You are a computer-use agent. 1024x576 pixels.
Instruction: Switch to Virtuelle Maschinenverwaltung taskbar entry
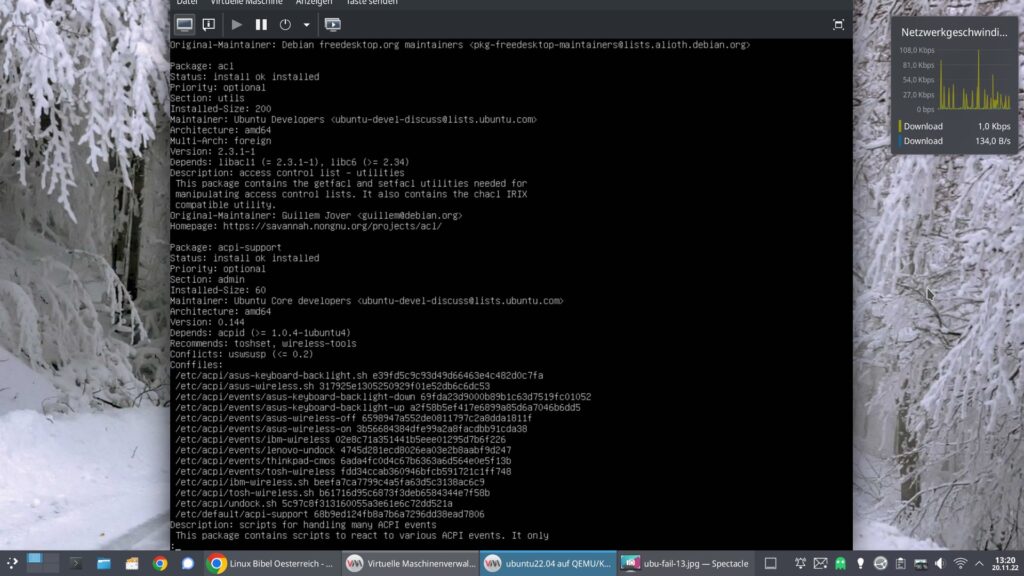coord(410,564)
